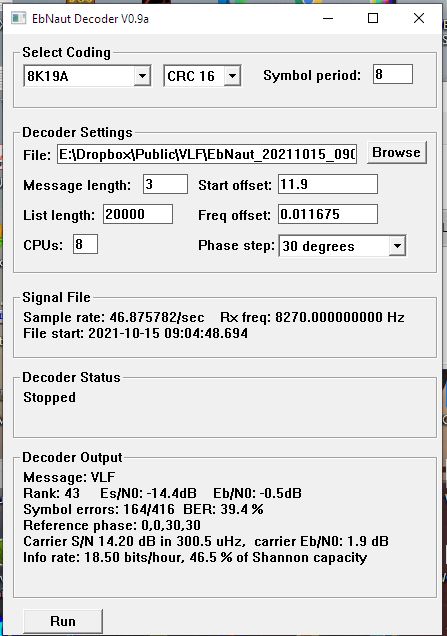Image resolution: width=447 pixels, height=636 pixels.
Task: Open the Phase step 30 degrees dropdown
Action: (397, 246)
